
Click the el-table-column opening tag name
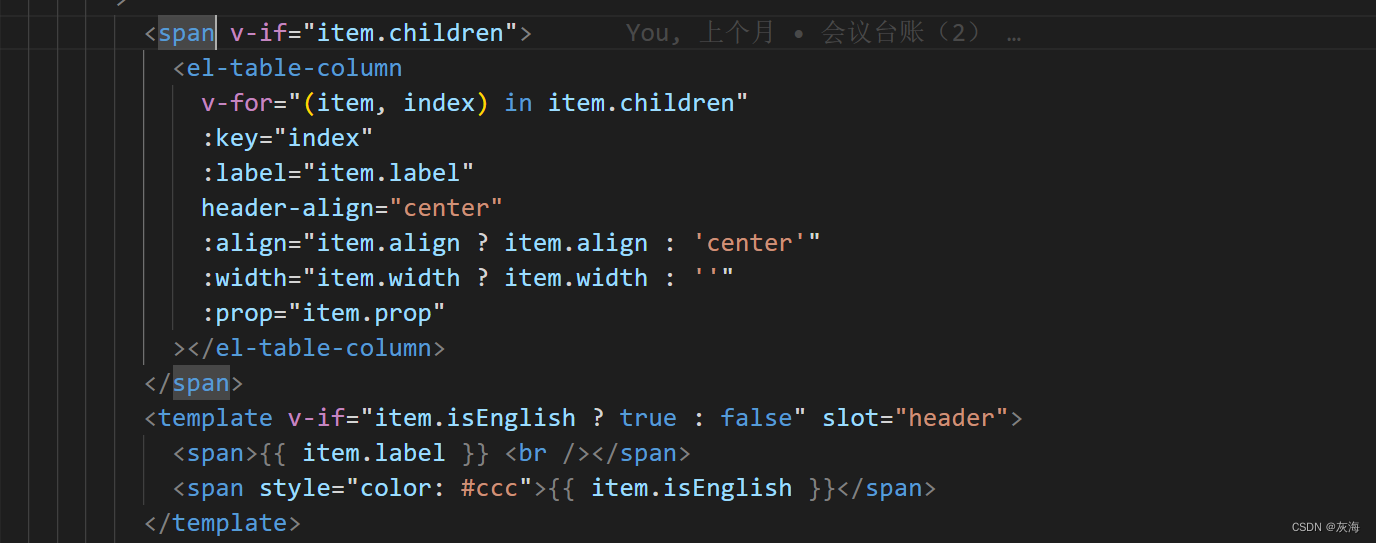(294, 68)
